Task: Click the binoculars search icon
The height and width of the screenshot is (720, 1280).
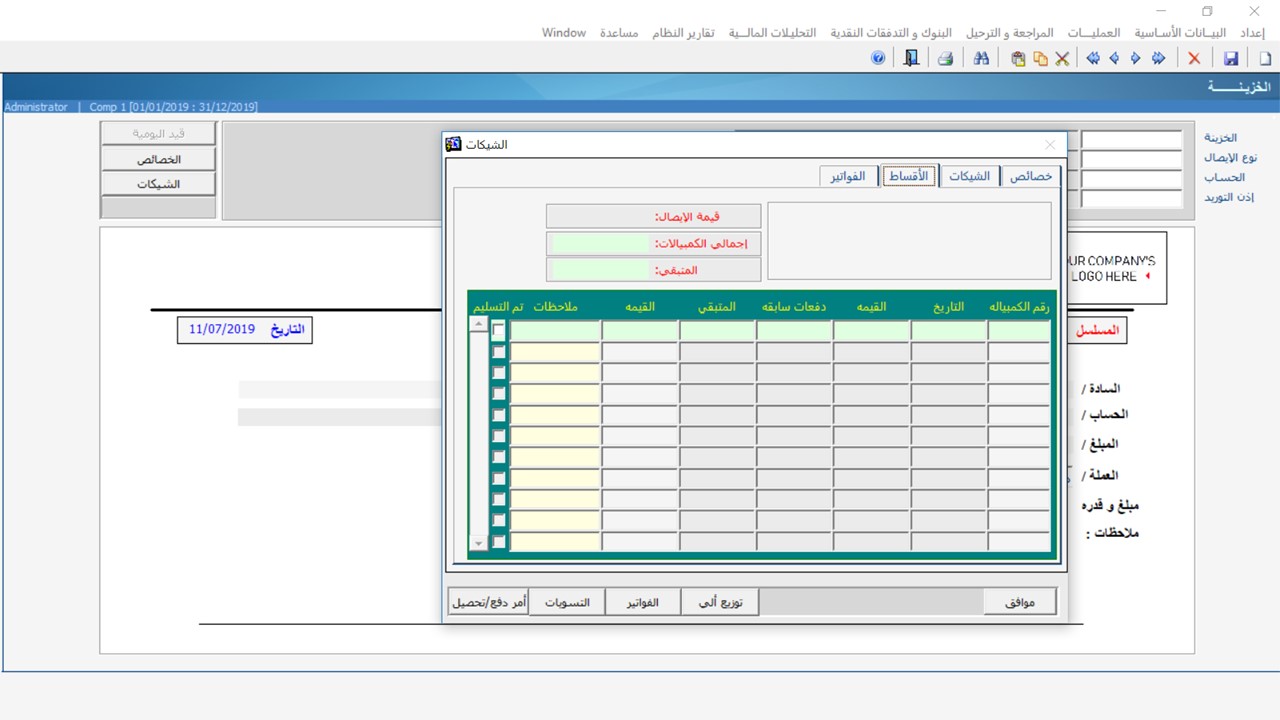Action: pos(981,58)
